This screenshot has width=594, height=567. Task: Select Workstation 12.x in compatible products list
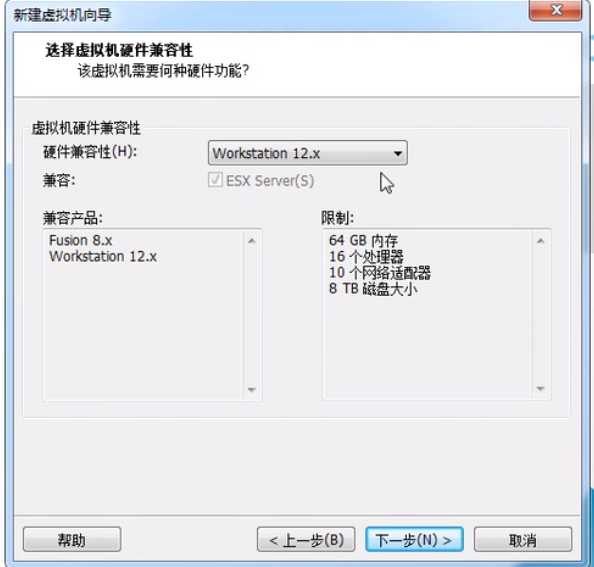tap(103, 256)
